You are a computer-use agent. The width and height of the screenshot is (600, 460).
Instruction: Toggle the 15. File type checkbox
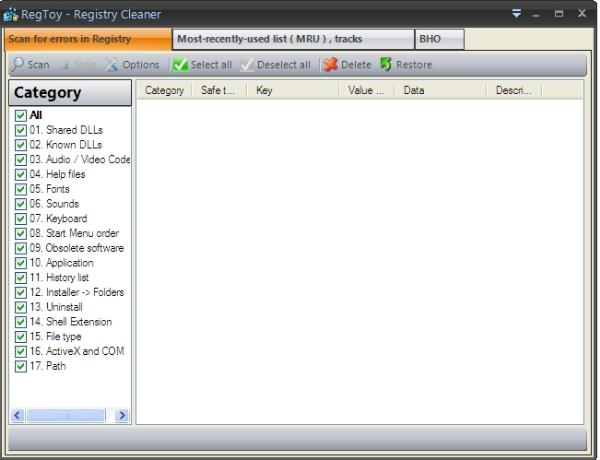(21, 337)
